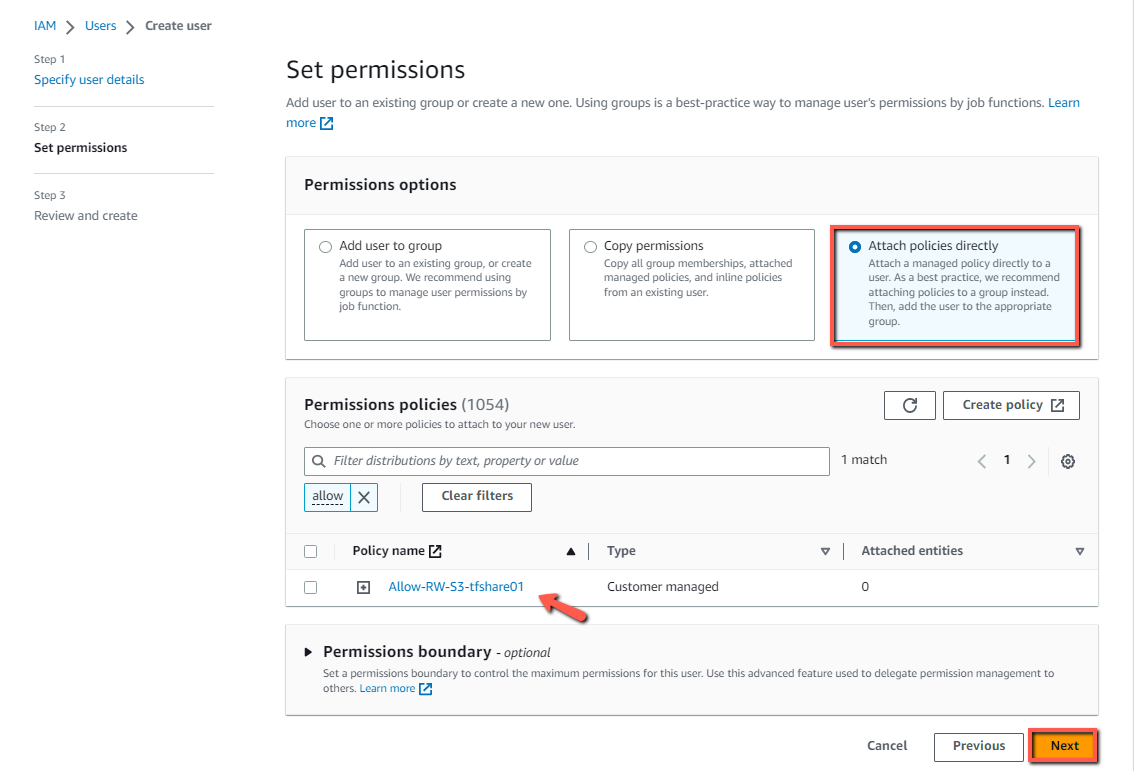The image size is (1134, 771).
Task: Select 'Add user to group' option
Action: pos(325,247)
